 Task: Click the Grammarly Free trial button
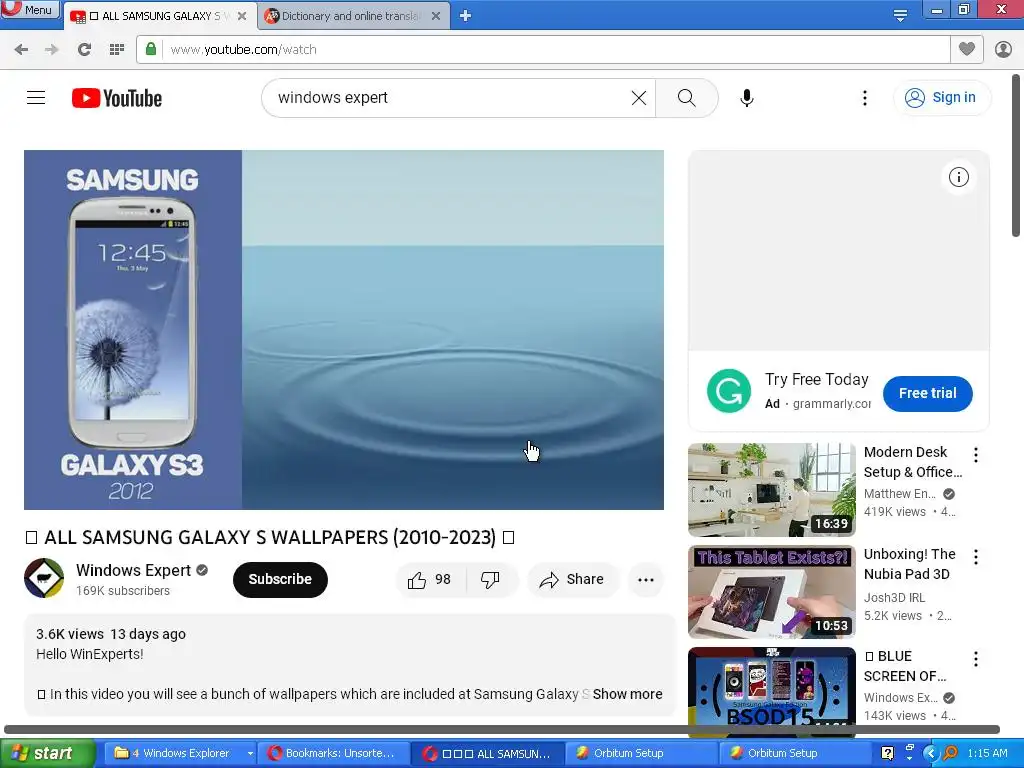927,393
